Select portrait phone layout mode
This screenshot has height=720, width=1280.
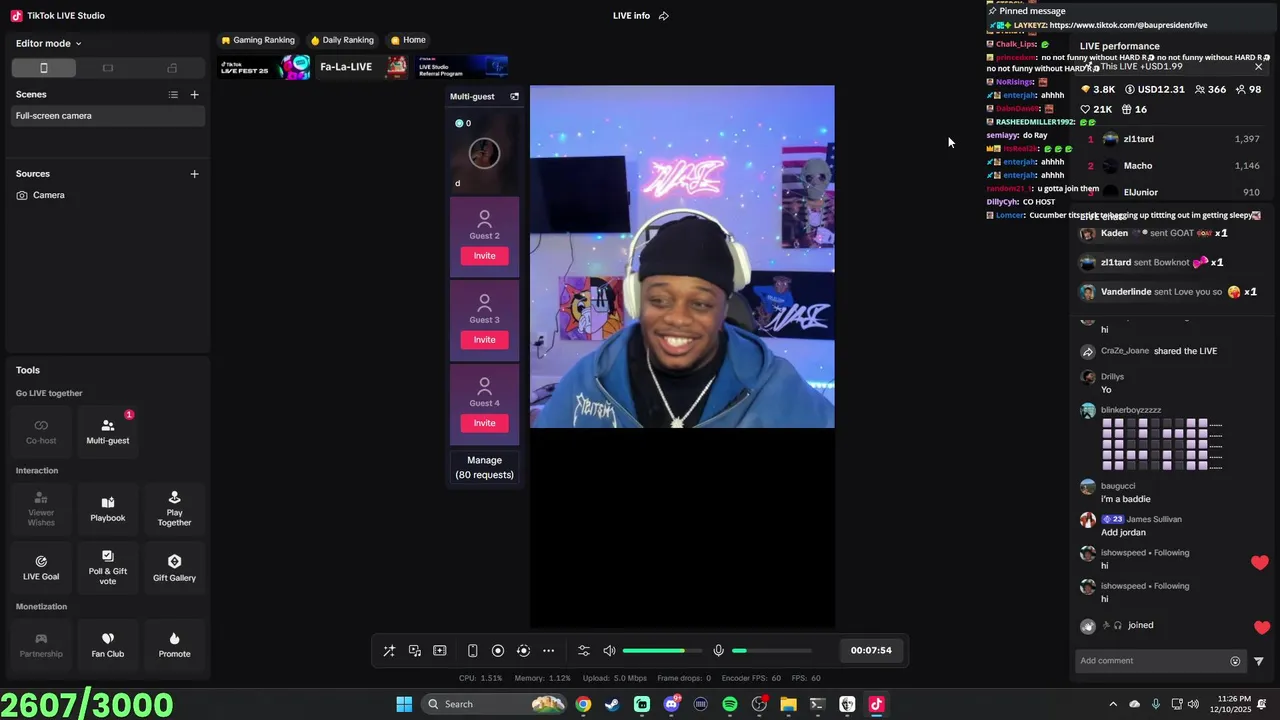coord(43,68)
